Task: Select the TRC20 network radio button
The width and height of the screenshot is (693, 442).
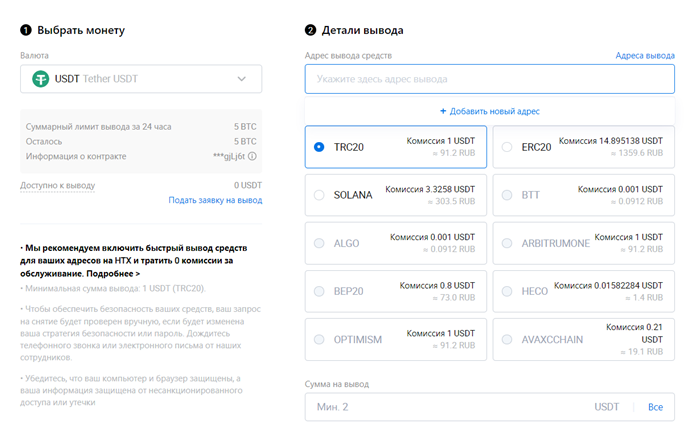Action: click(x=319, y=147)
